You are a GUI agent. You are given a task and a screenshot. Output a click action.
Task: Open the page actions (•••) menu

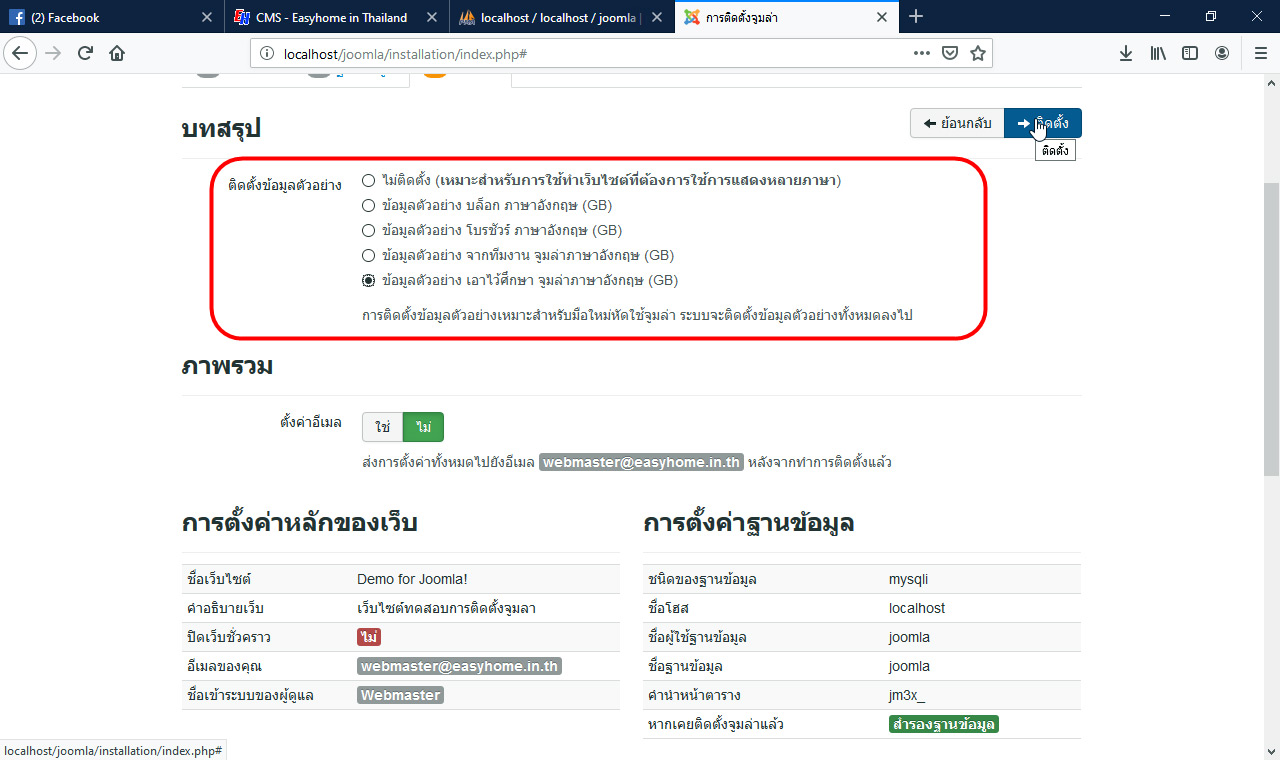coord(921,52)
